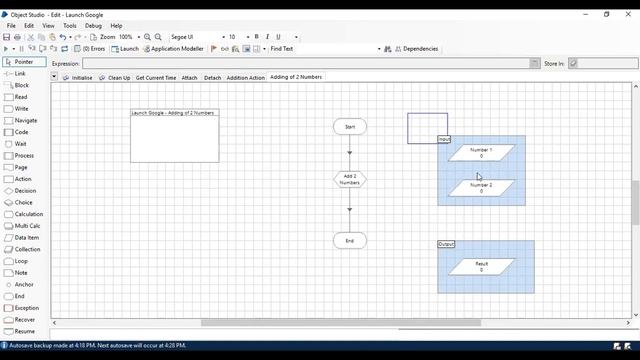
Task: Toggle underline formatting
Action: [278, 37]
